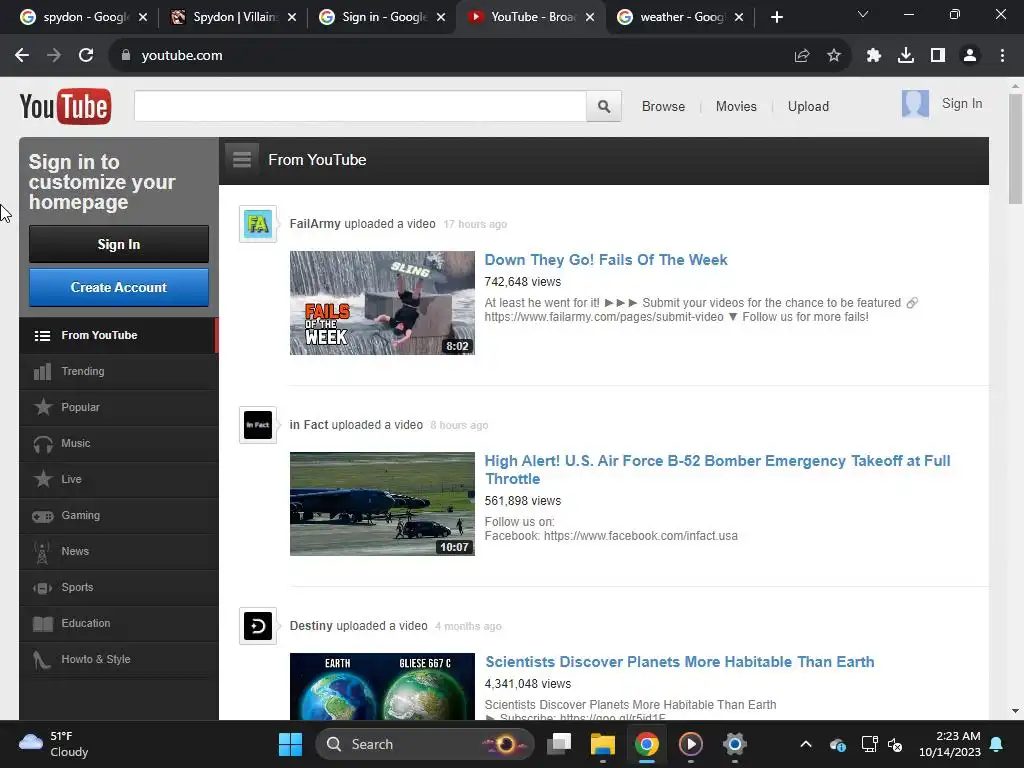The image size is (1024, 768).
Task: Click the Popular star icon
Action: (42, 407)
